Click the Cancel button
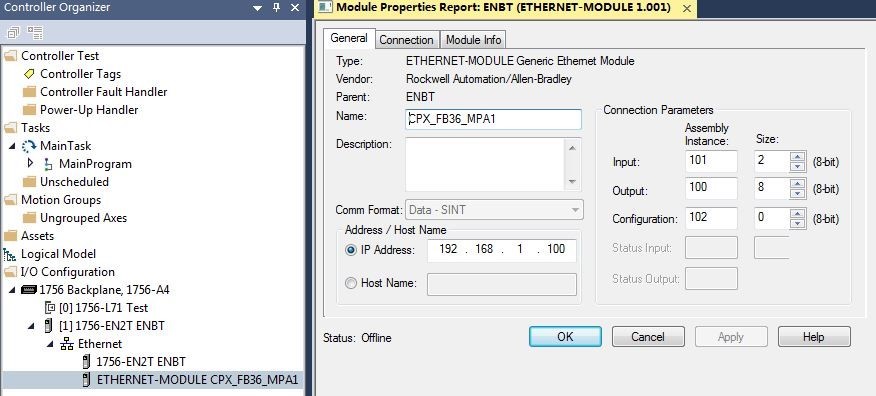 [648, 337]
